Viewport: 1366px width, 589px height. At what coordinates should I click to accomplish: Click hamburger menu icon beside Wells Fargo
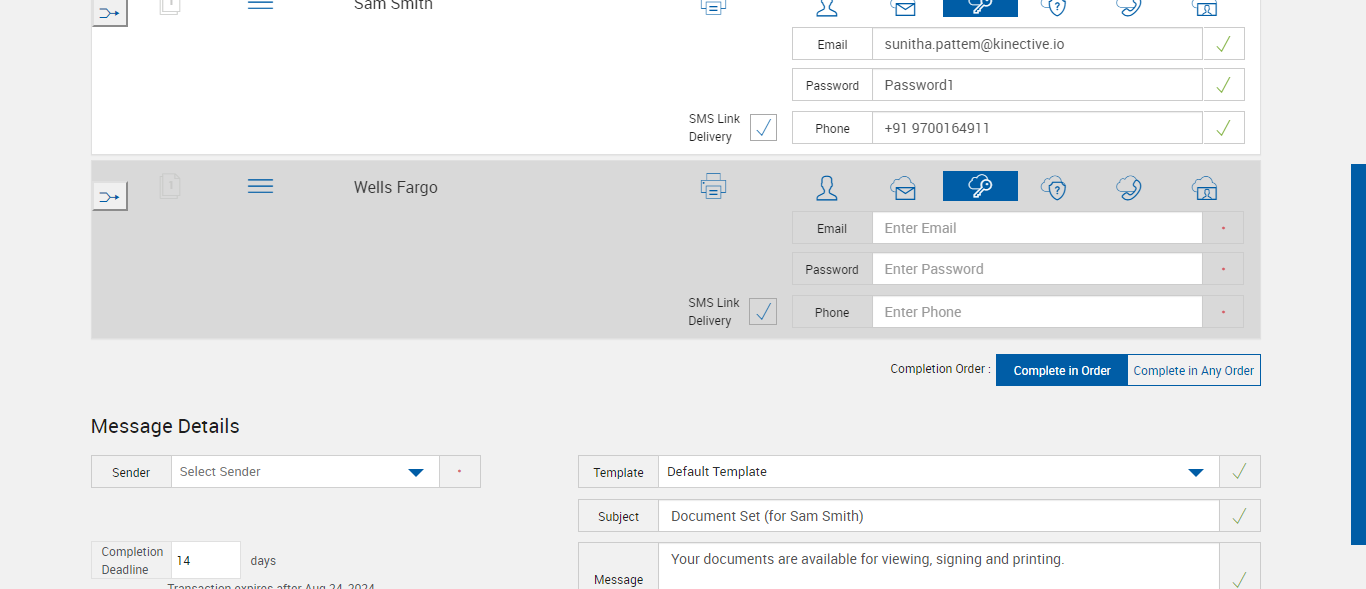pyautogui.click(x=260, y=187)
